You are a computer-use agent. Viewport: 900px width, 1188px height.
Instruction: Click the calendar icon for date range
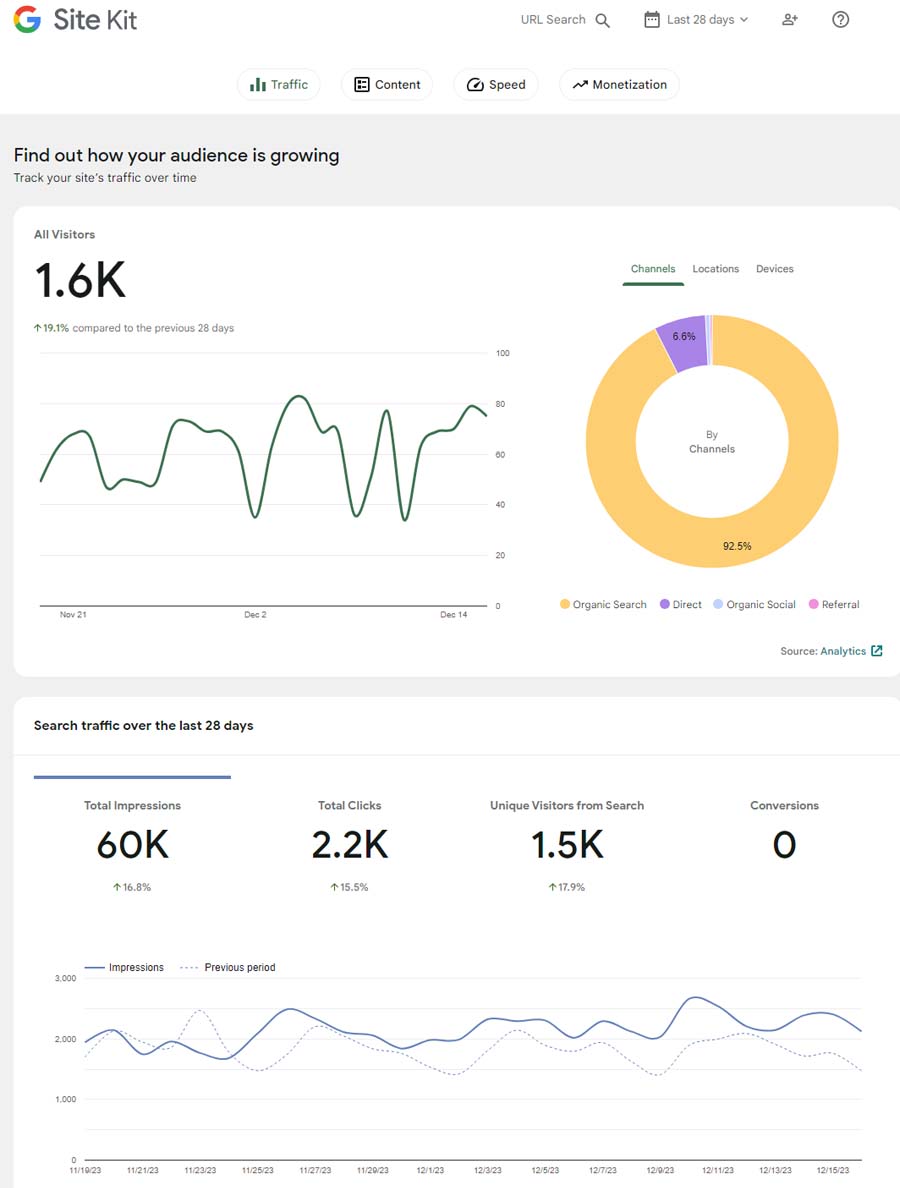tap(652, 20)
